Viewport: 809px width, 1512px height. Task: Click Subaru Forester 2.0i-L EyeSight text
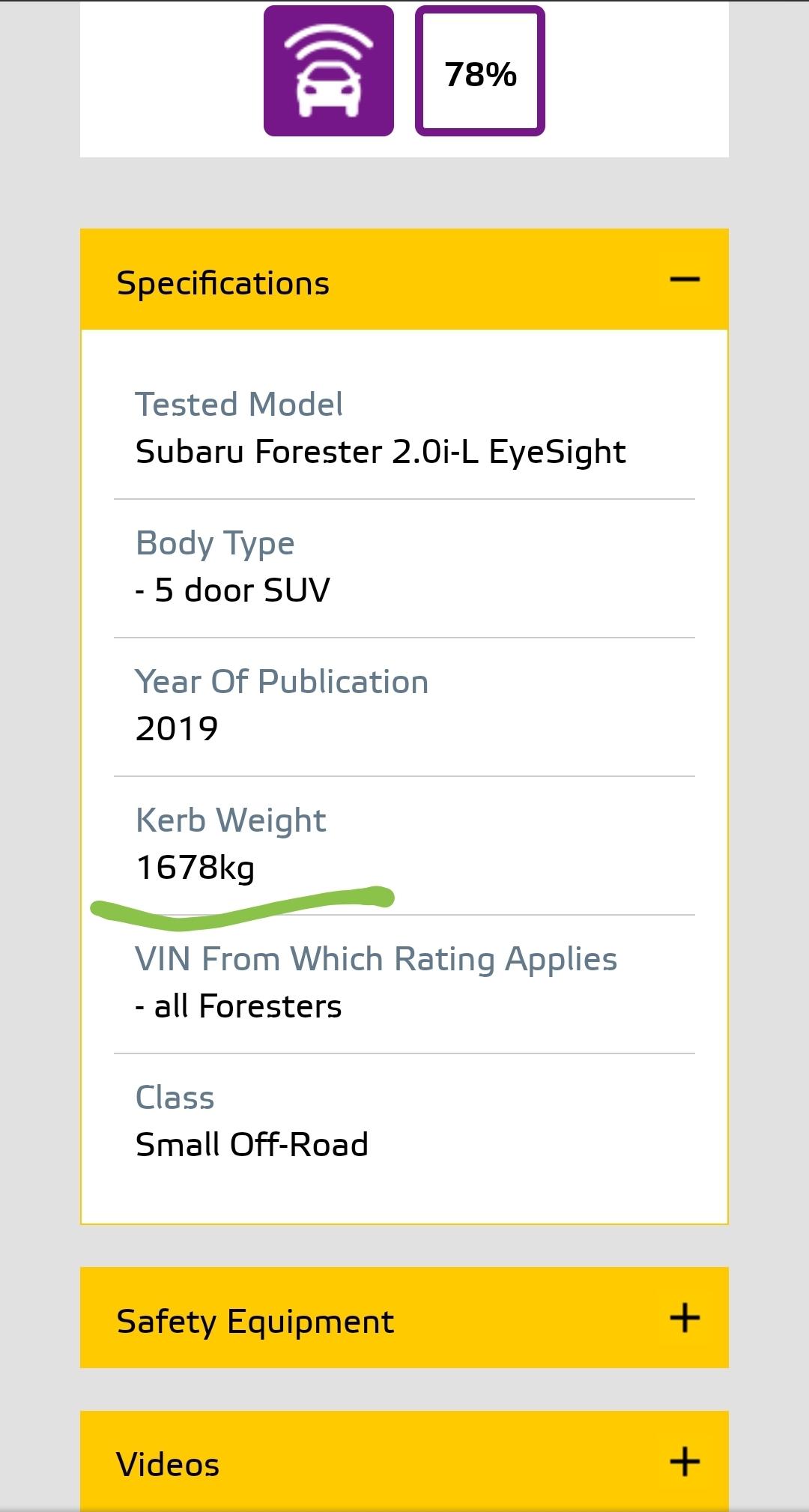381,453
